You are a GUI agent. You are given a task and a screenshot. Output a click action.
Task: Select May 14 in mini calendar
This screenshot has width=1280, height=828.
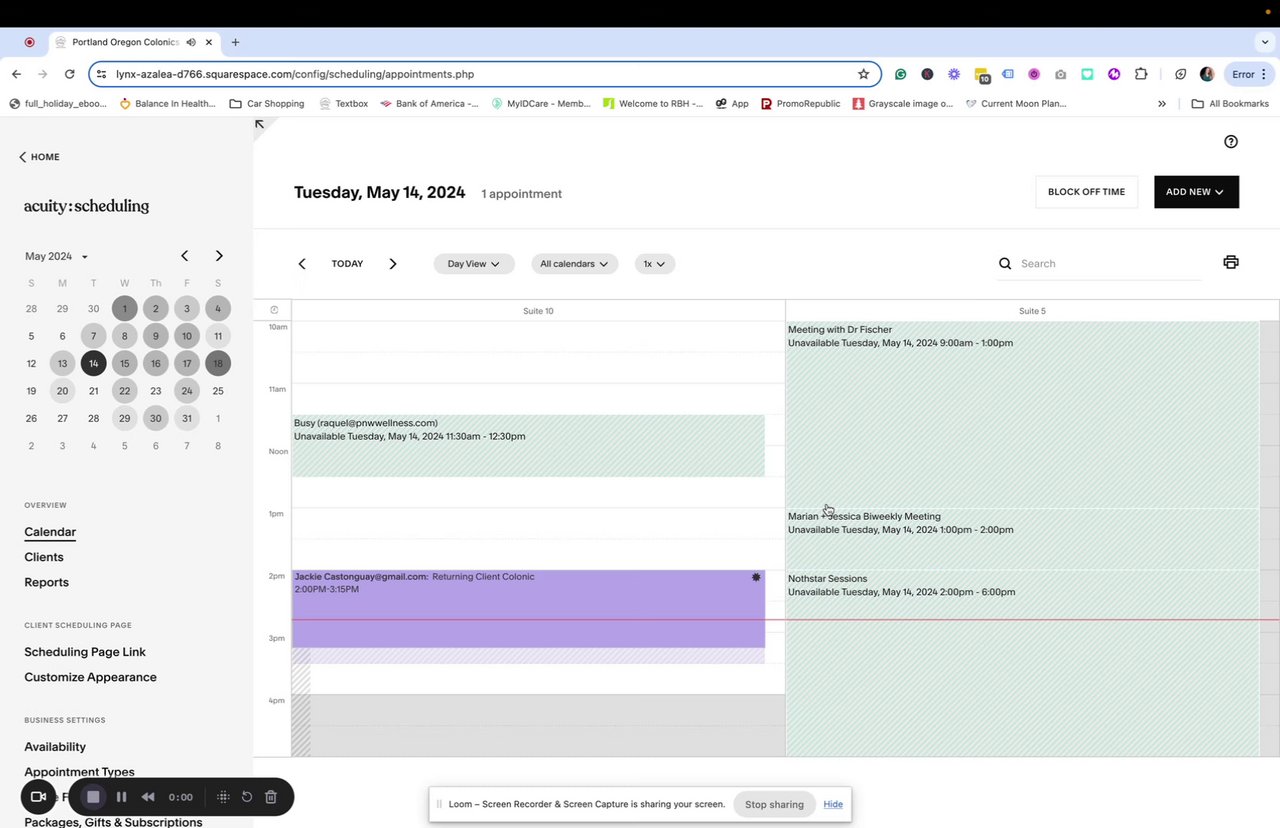(93, 363)
